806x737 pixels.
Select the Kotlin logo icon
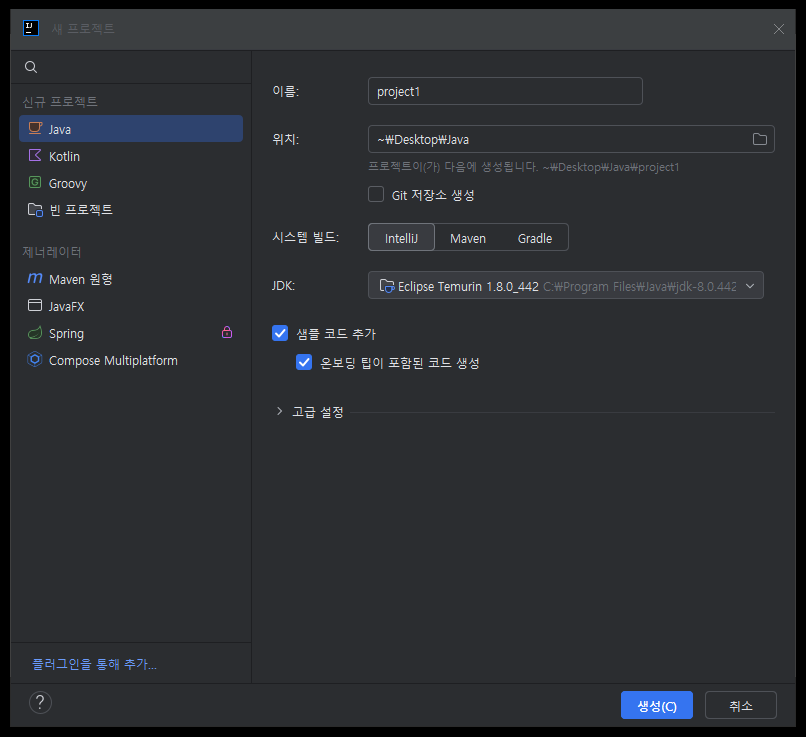35,155
